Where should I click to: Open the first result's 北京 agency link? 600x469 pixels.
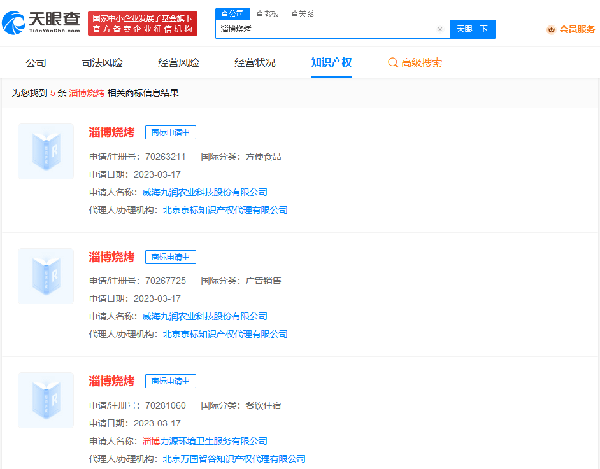pyautogui.click(x=224, y=210)
